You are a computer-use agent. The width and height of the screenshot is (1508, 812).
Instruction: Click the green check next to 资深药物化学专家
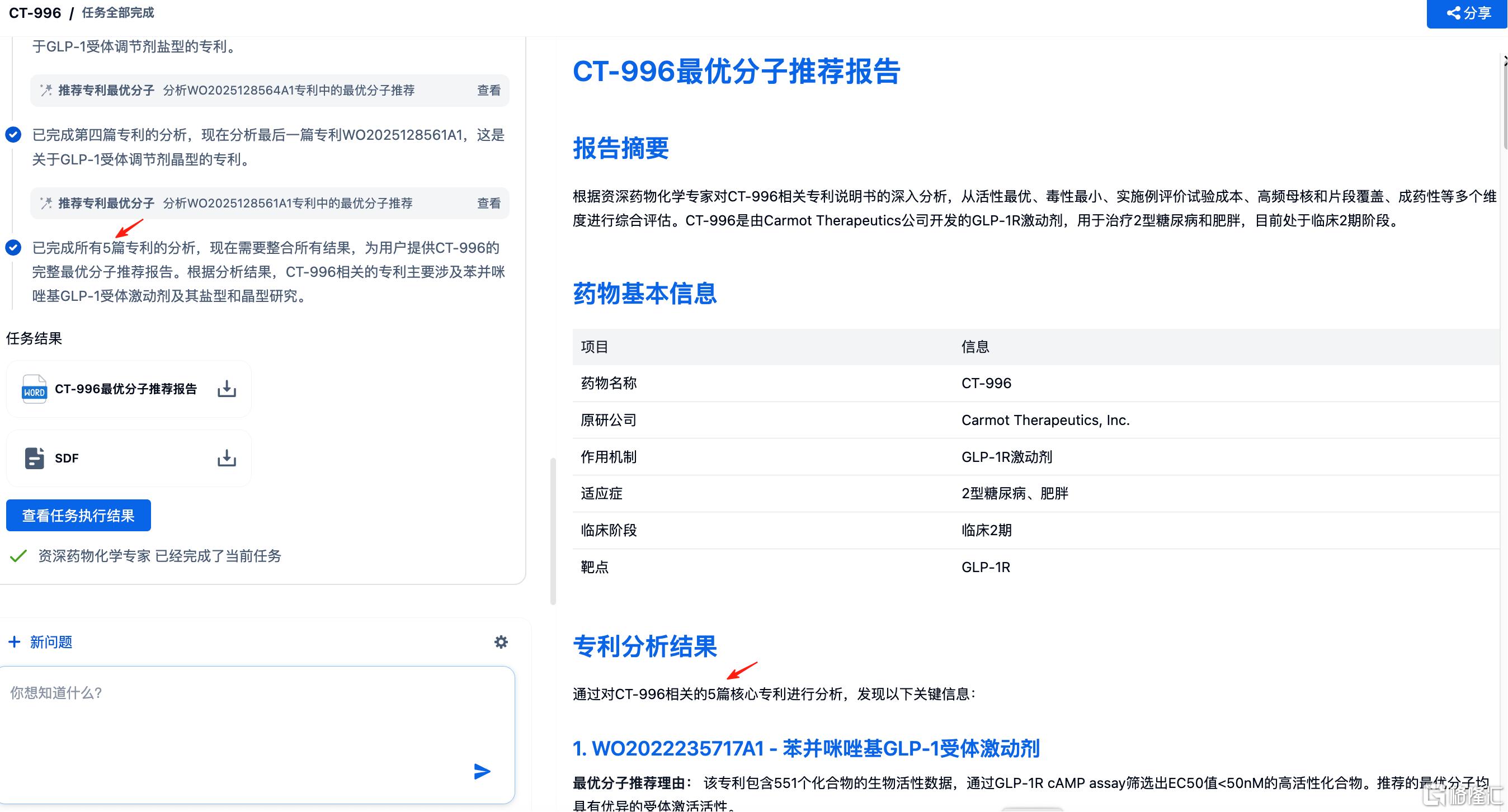18,556
